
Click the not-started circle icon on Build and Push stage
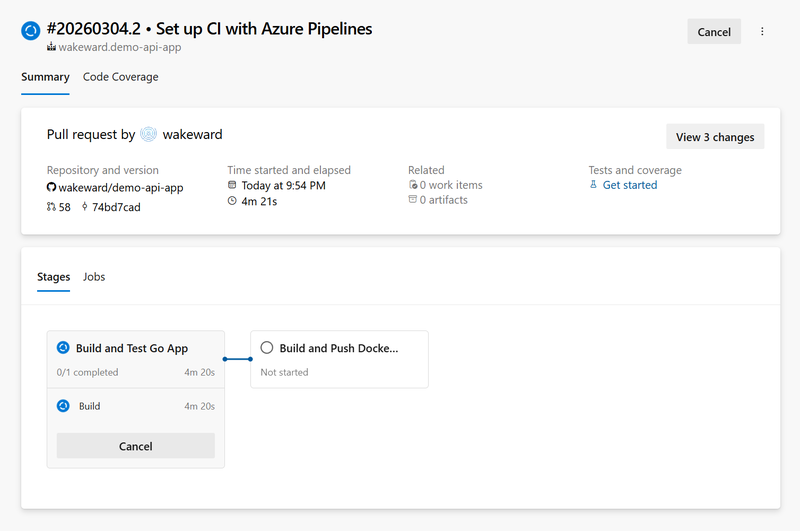tap(267, 348)
